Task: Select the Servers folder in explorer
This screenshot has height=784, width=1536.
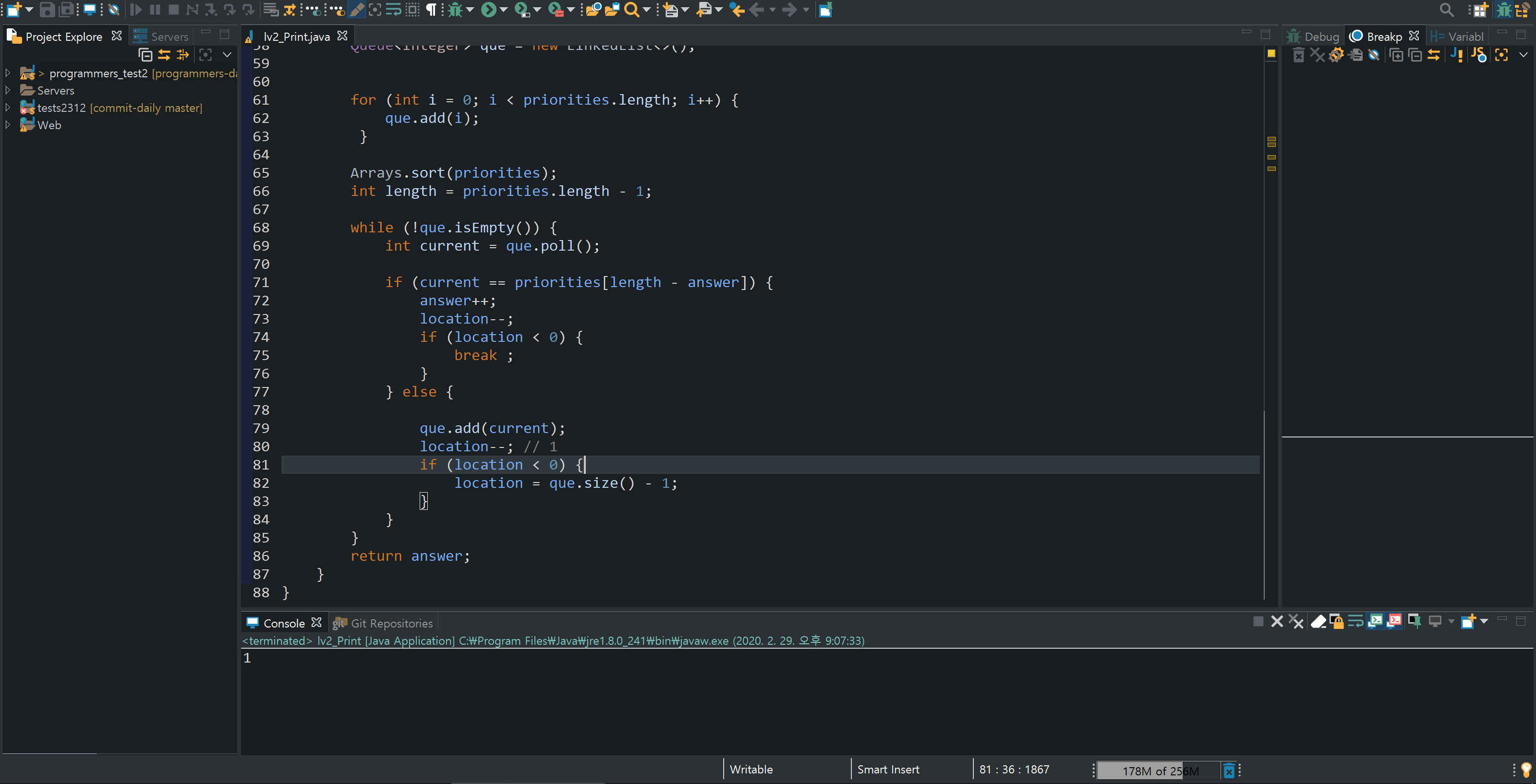Action: click(x=55, y=91)
